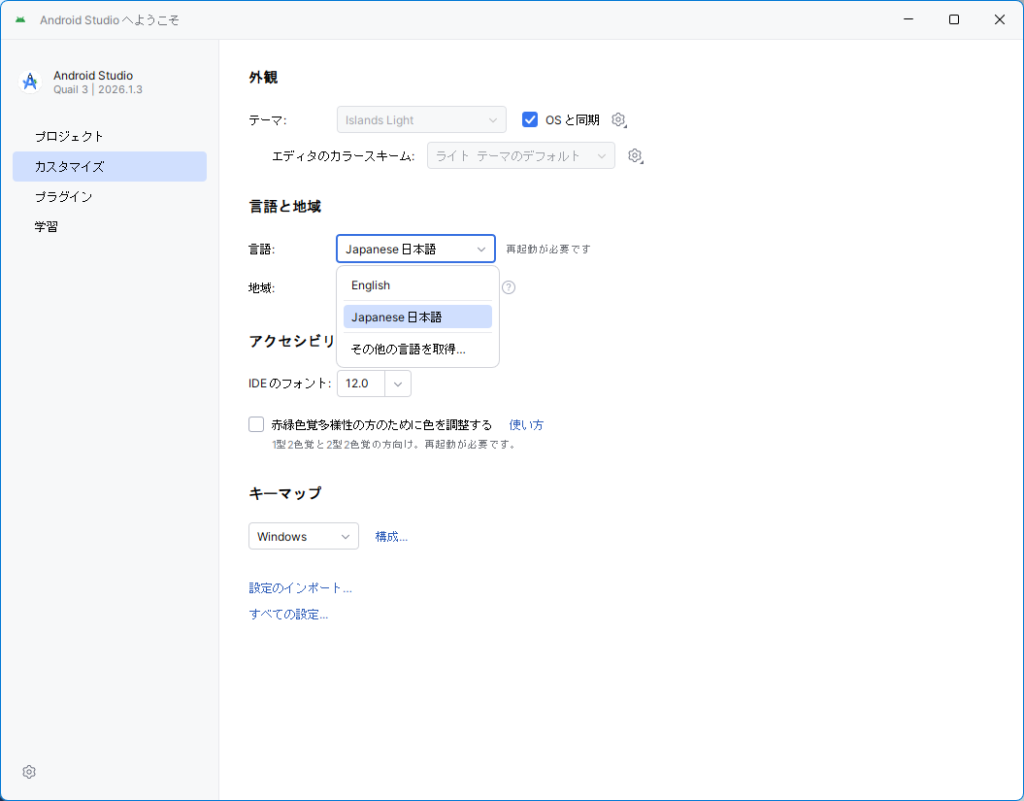Expand the IDE font size dropdown arrow
This screenshot has width=1024, height=801.
click(398, 384)
